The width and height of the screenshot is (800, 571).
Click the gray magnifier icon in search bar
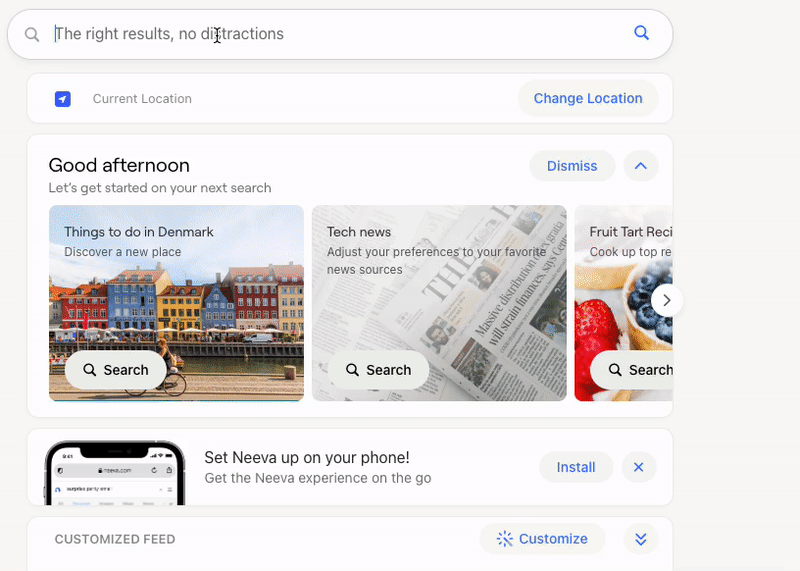pyautogui.click(x=32, y=34)
